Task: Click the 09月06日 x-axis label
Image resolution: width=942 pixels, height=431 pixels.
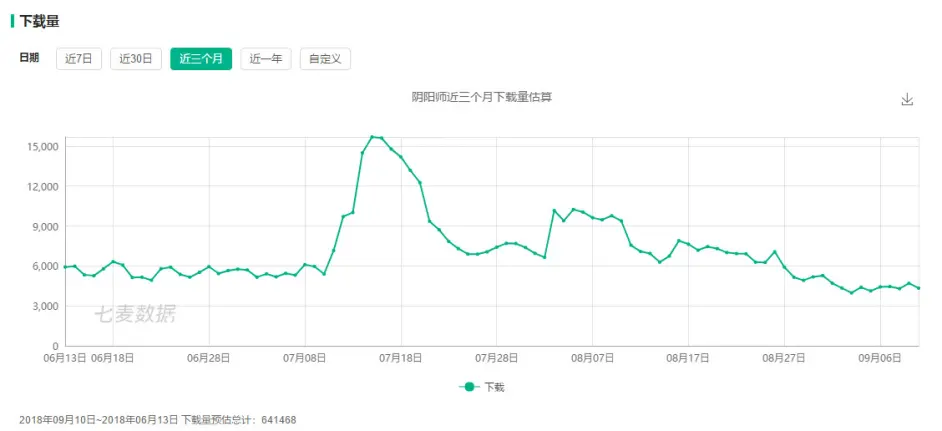Action: (x=880, y=358)
